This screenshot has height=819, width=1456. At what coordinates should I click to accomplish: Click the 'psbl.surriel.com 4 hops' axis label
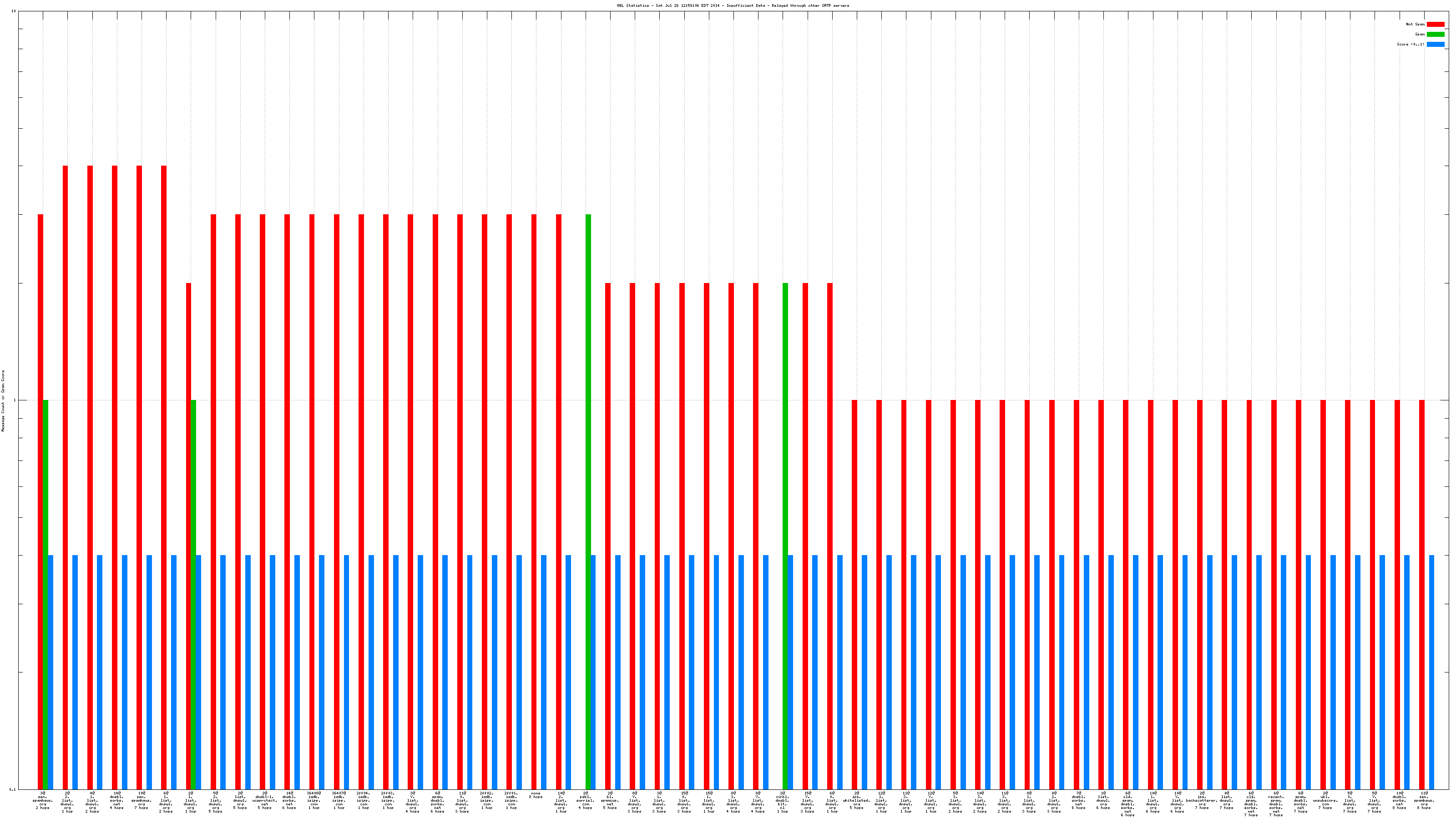pos(586,800)
